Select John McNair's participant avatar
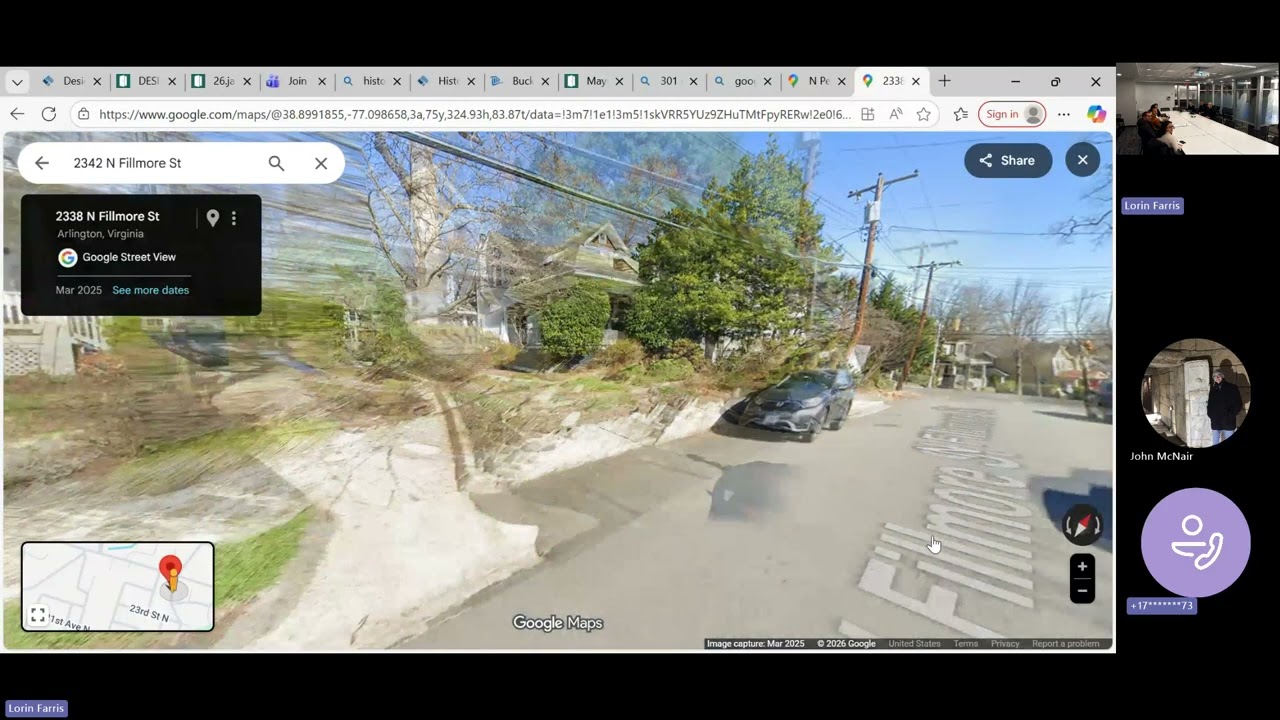Image resolution: width=1280 pixels, height=720 pixels. [1196, 393]
